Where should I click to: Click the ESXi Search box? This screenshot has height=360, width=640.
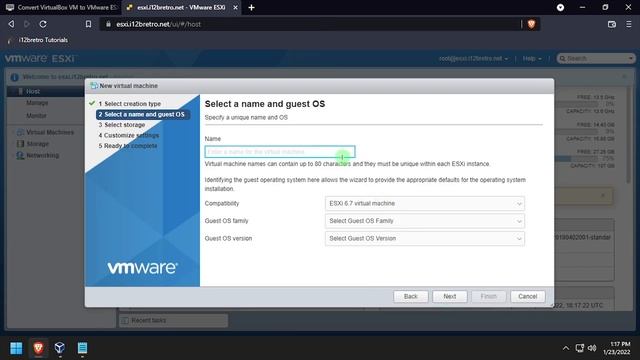click(x=596, y=58)
